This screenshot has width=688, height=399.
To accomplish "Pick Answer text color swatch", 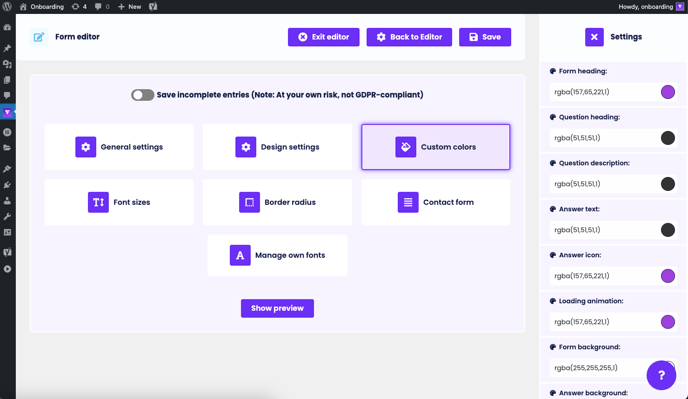I will [667, 230].
